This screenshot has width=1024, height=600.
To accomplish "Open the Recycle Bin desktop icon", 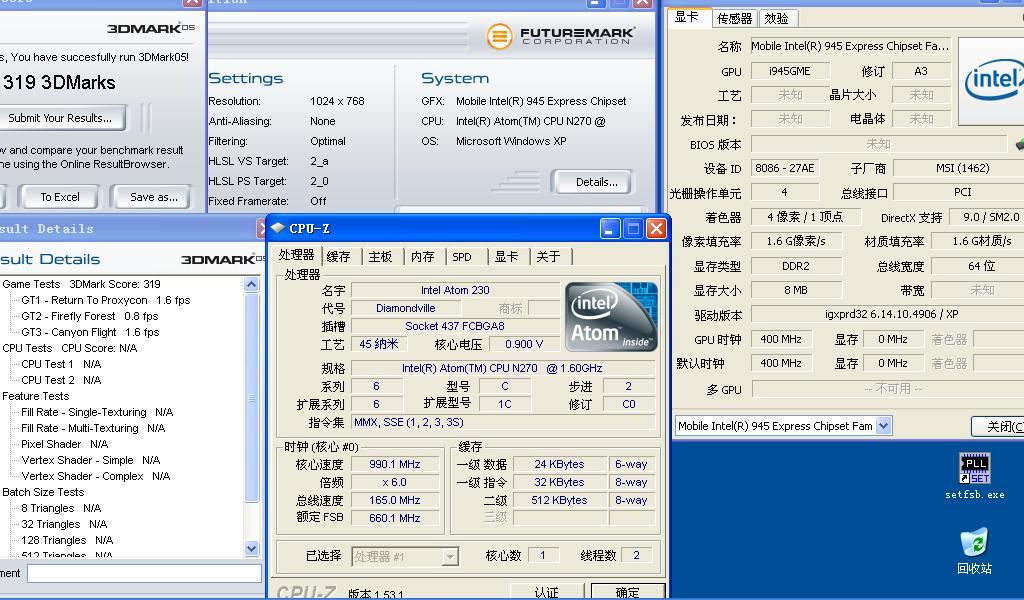I will [974, 551].
